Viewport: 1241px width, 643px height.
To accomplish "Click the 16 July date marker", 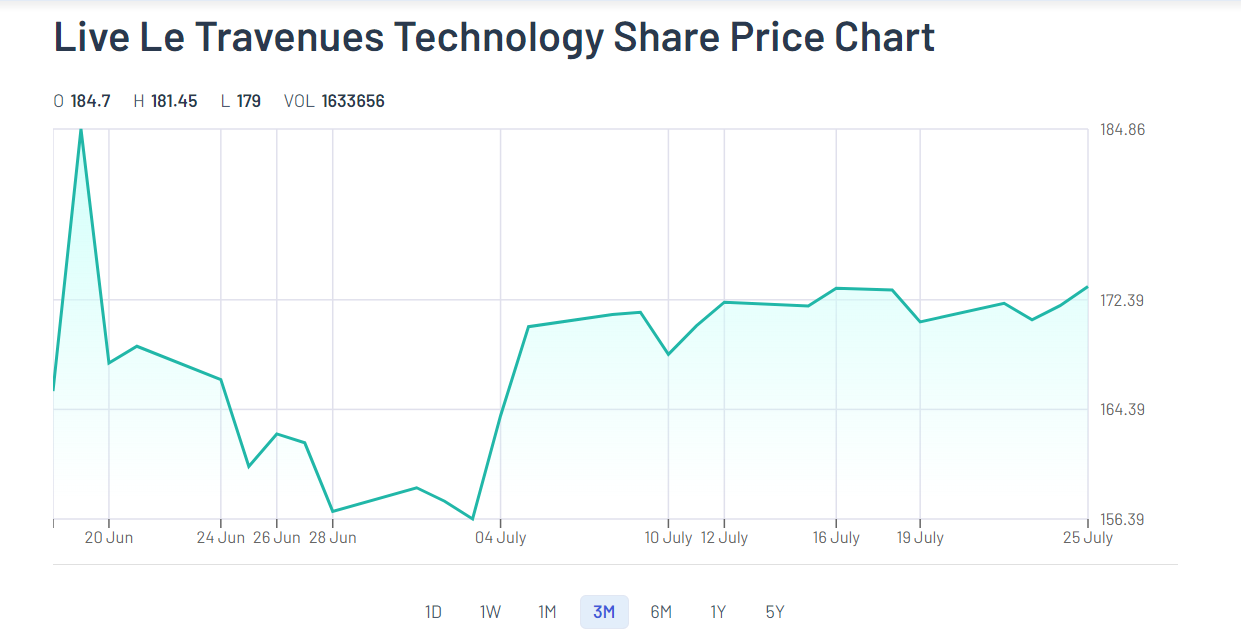I will click(836, 538).
